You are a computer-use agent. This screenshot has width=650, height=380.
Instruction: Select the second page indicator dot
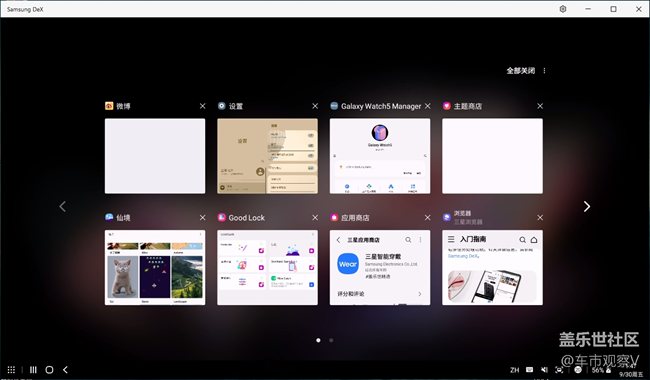click(x=331, y=340)
